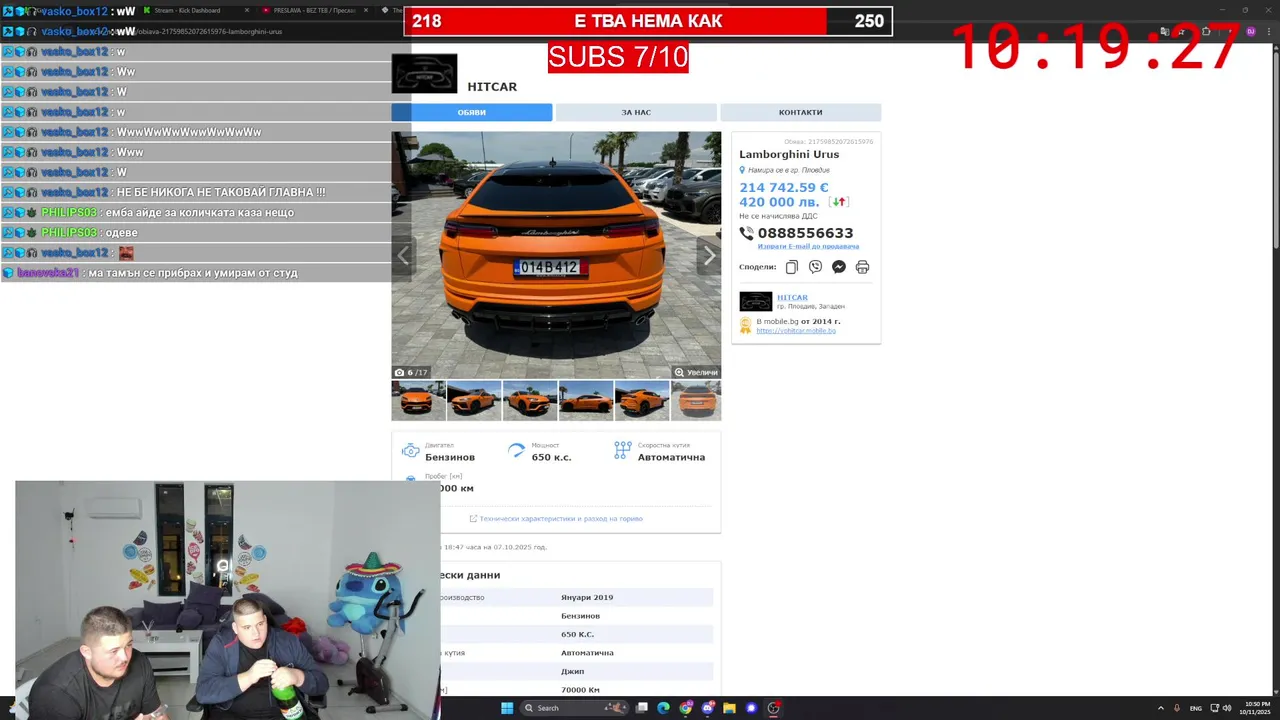Screen dimensions: 1280x720
Task: Click the 420 000 лв. price
Action: tap(779, 202)
